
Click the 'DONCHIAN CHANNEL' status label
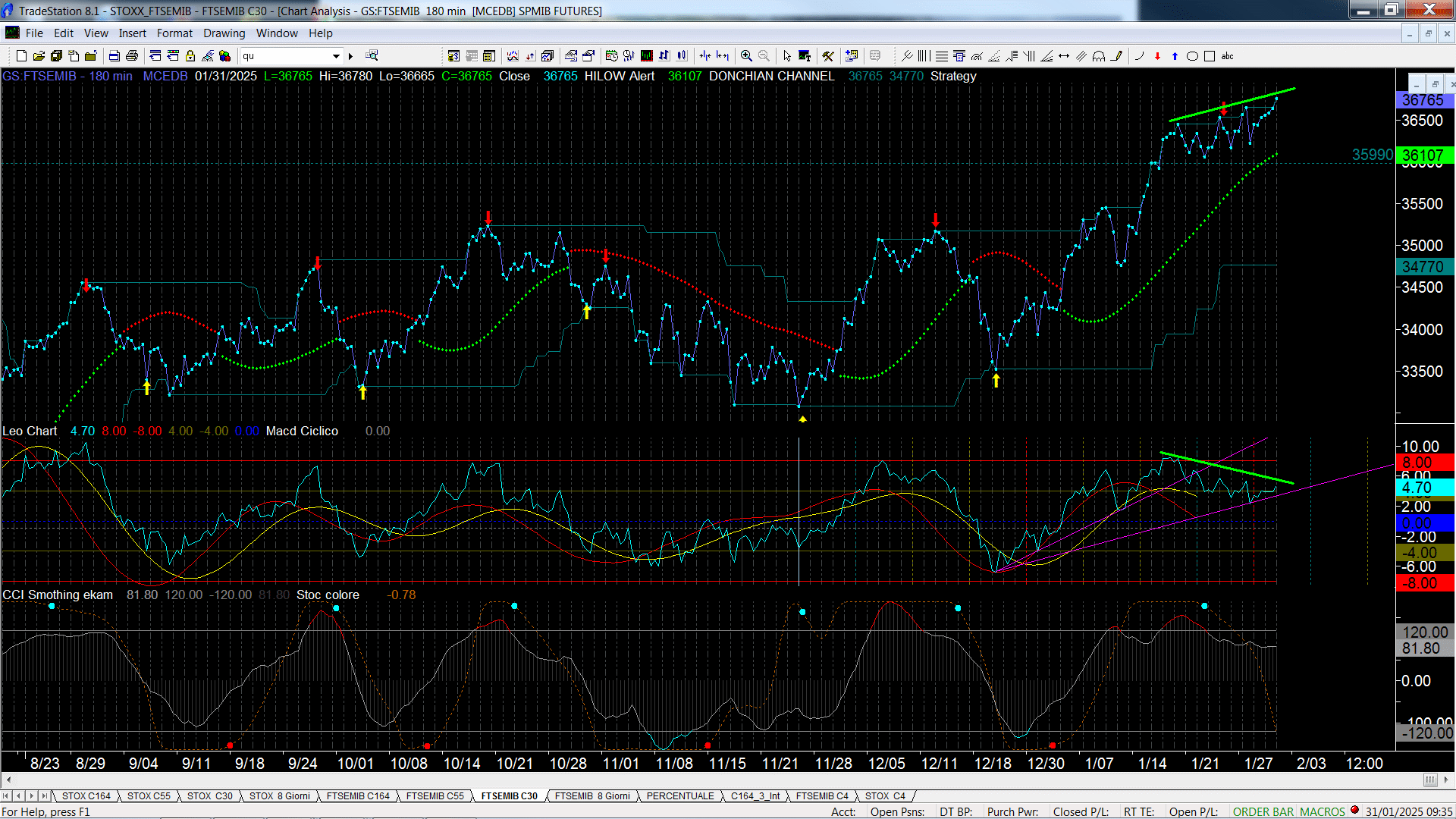pos(771,76)
